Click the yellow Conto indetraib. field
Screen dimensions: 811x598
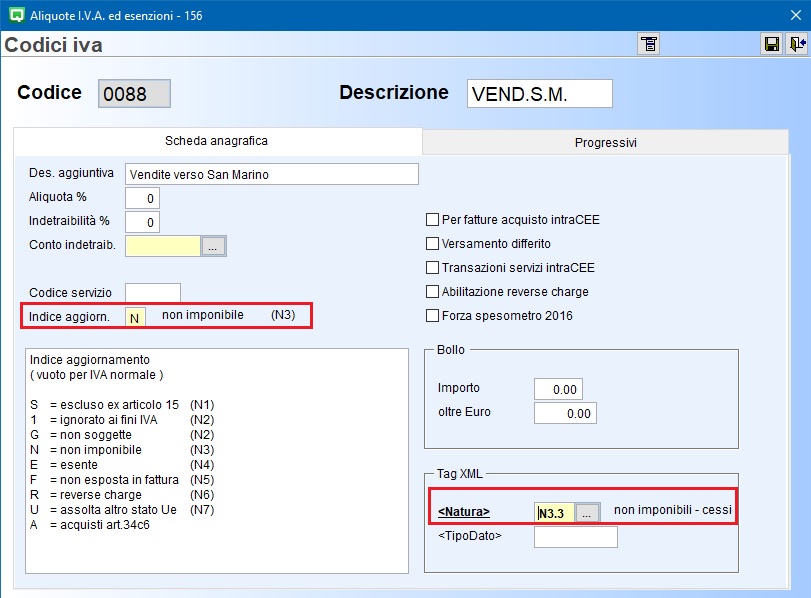click(162, 246)
